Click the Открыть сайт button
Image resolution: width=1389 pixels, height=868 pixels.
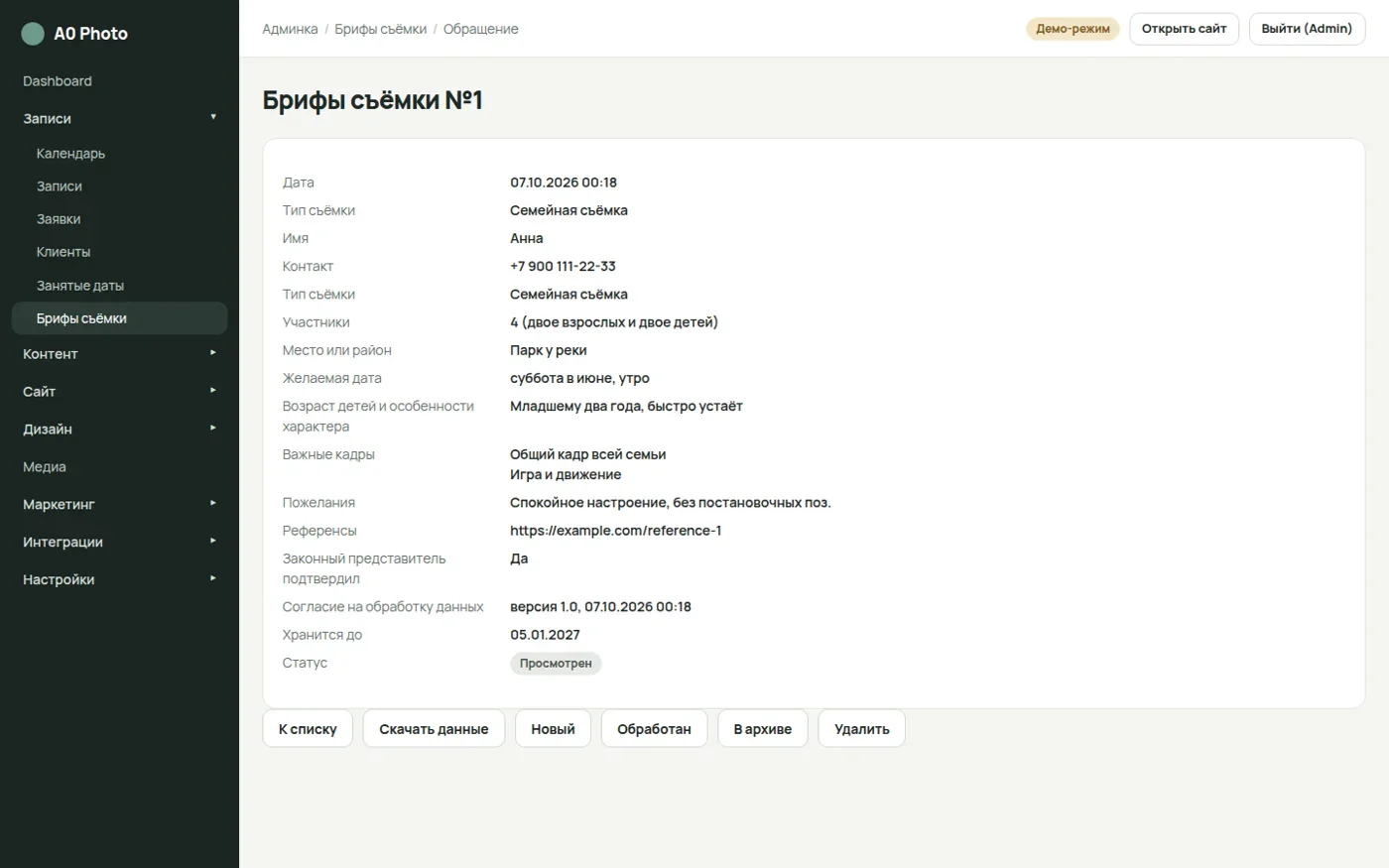(x=1184, y=29)
